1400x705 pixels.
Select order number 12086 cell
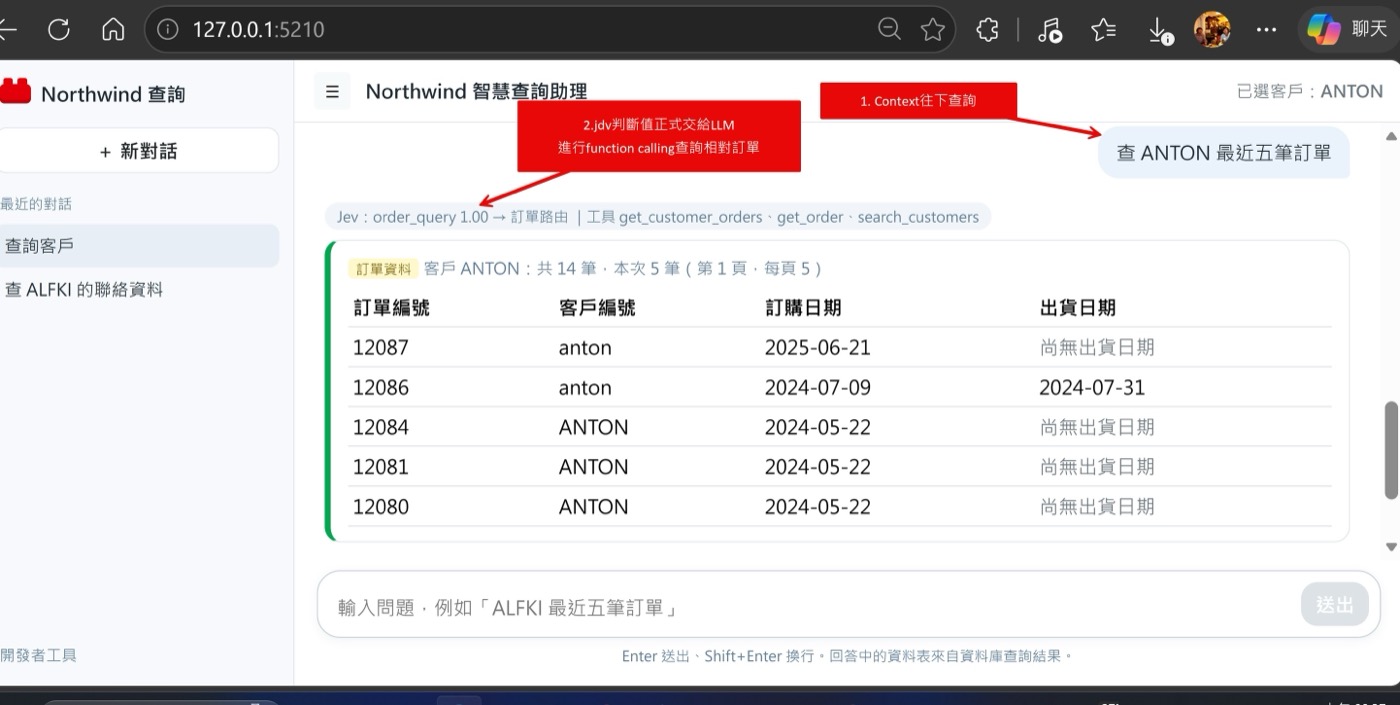(381, 388)
